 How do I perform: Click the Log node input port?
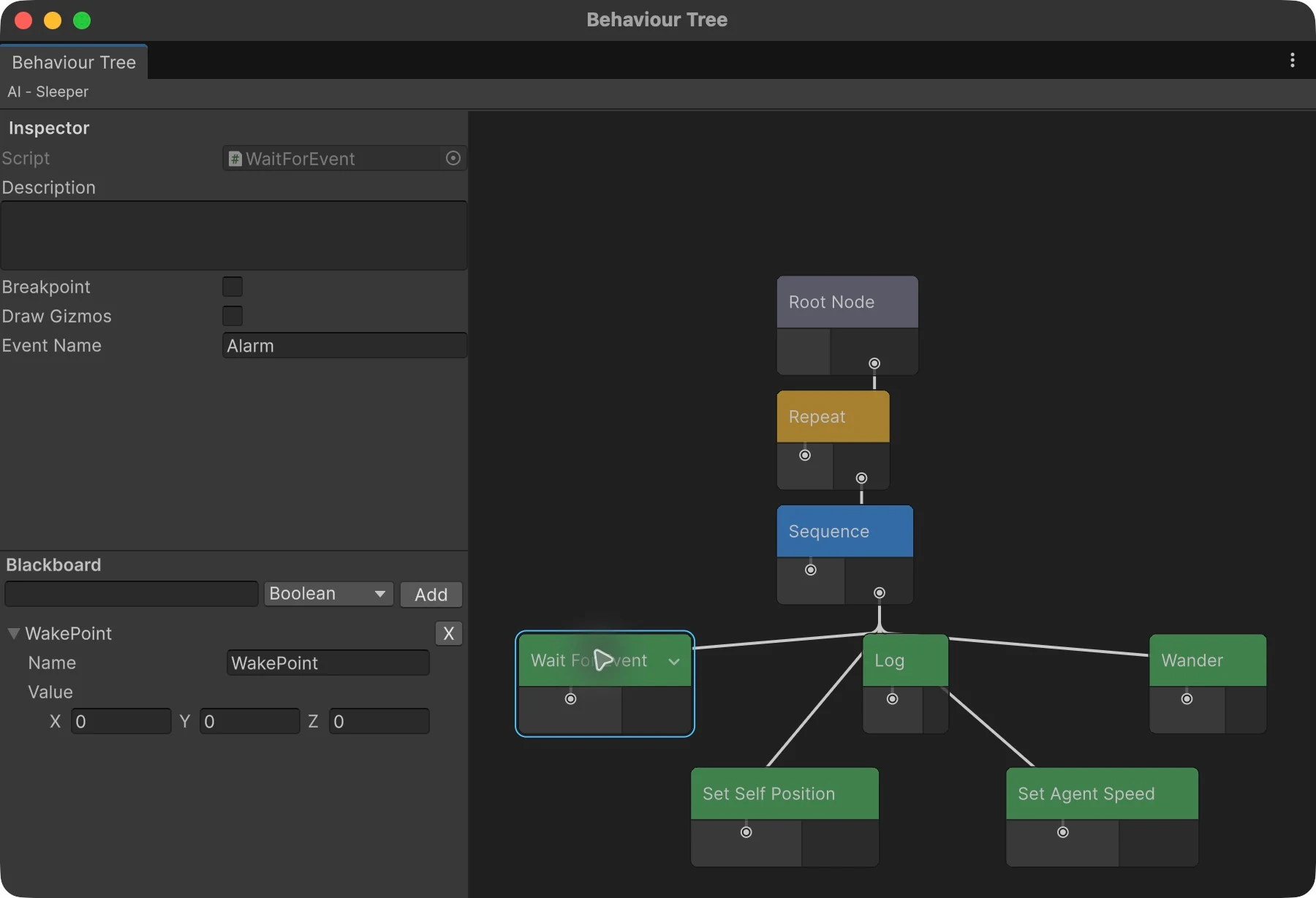(893, 699)
